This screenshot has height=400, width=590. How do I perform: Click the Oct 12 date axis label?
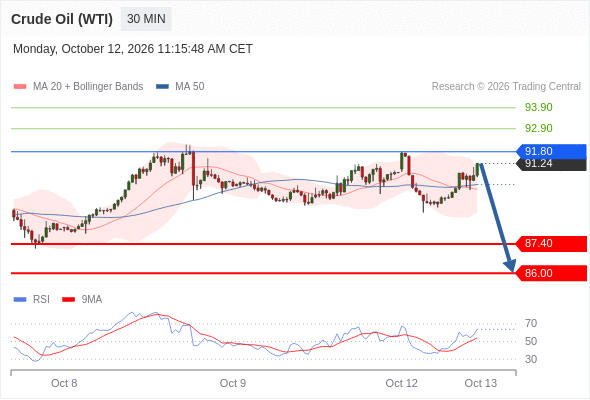[x=401, y=383]
